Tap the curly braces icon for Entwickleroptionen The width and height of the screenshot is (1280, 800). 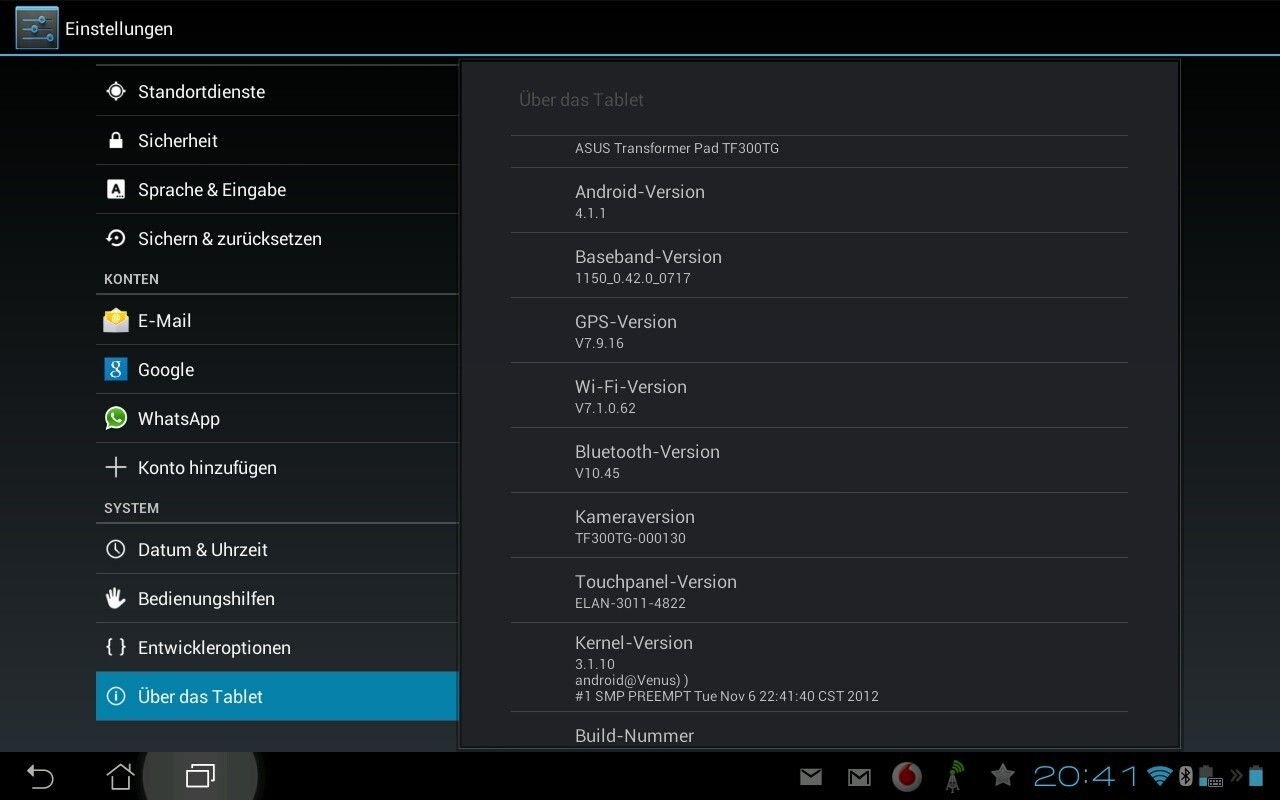click(116, 647)
